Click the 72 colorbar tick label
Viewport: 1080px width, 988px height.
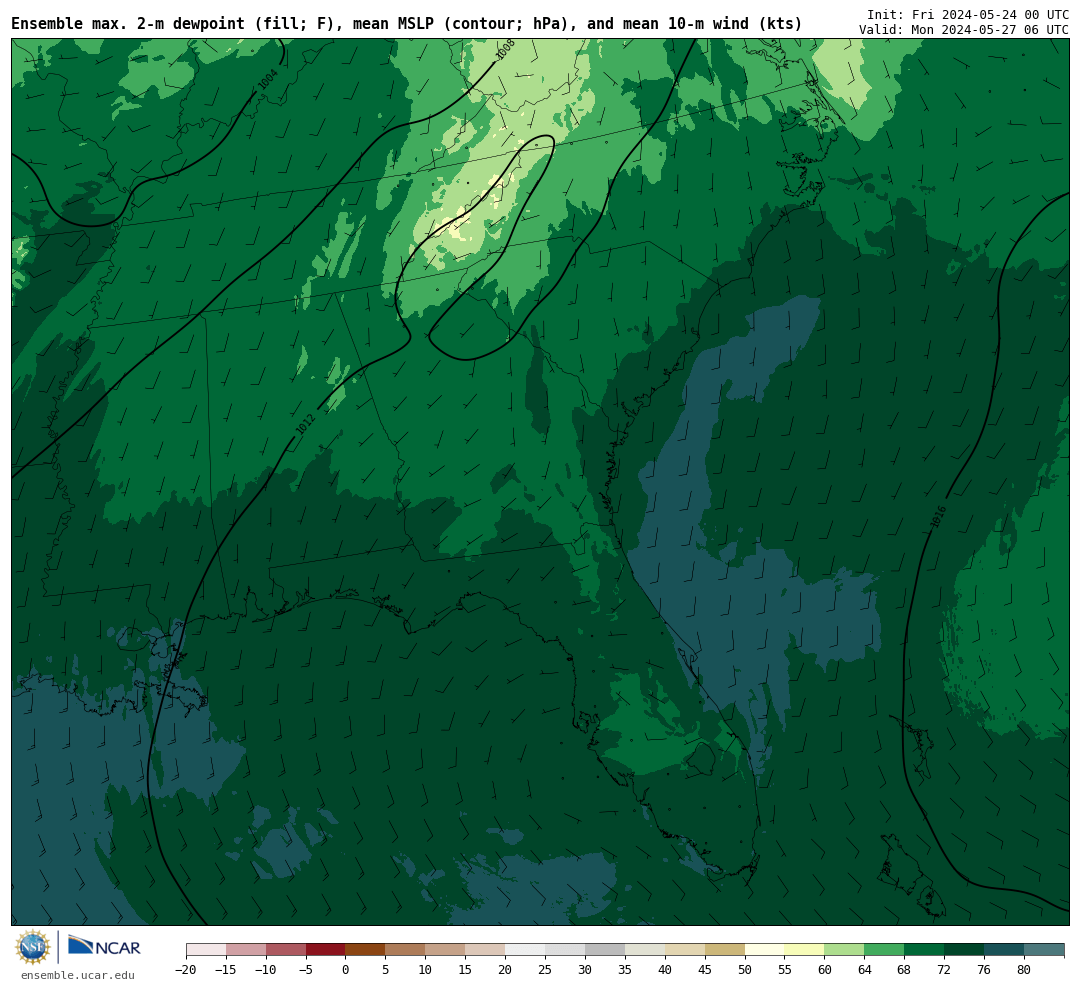tap(945, 970)
